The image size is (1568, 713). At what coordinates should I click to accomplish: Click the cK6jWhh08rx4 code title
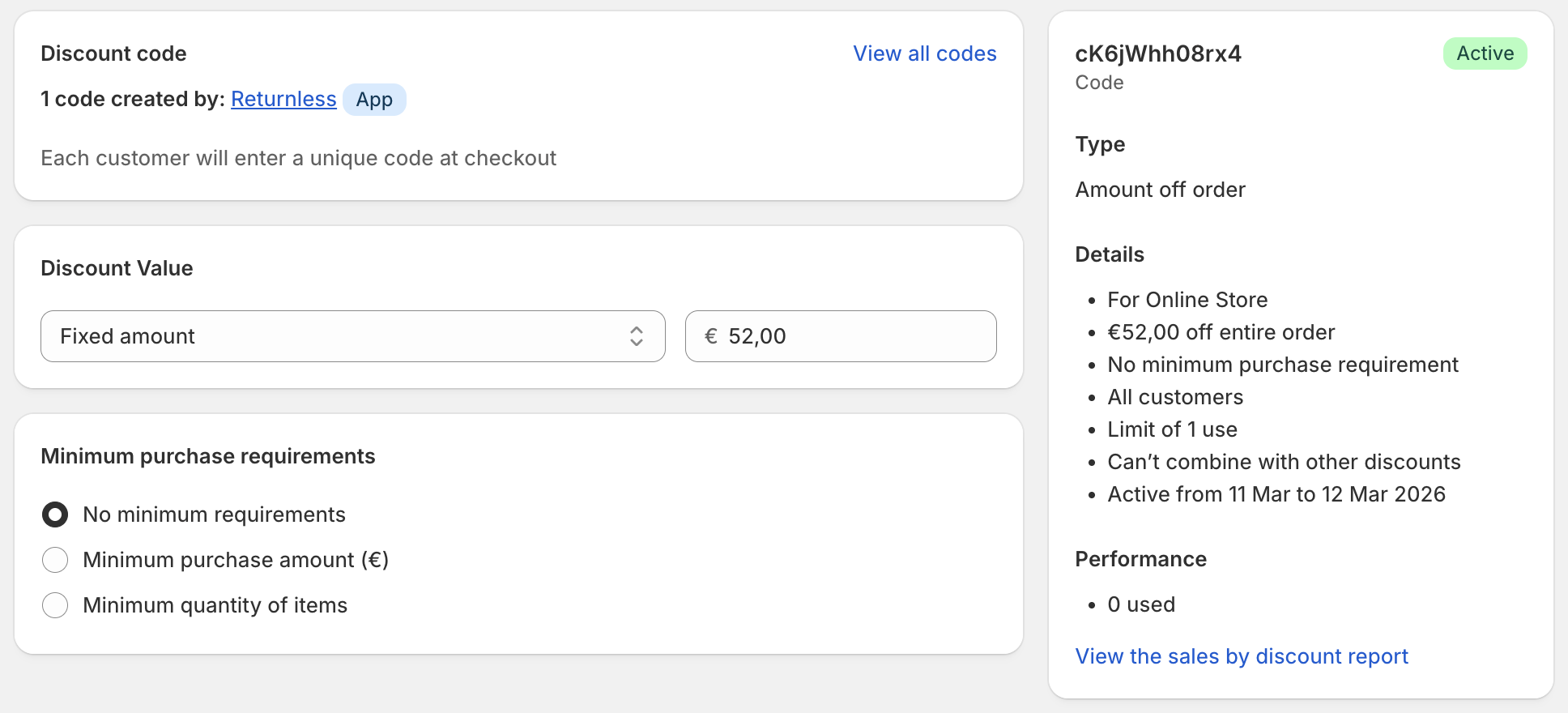click(x=1157, y=53)
